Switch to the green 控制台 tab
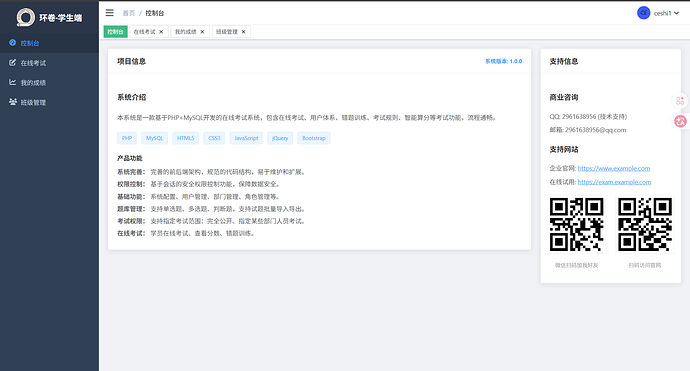The image size is (690, 371). (x=115, y=32)
